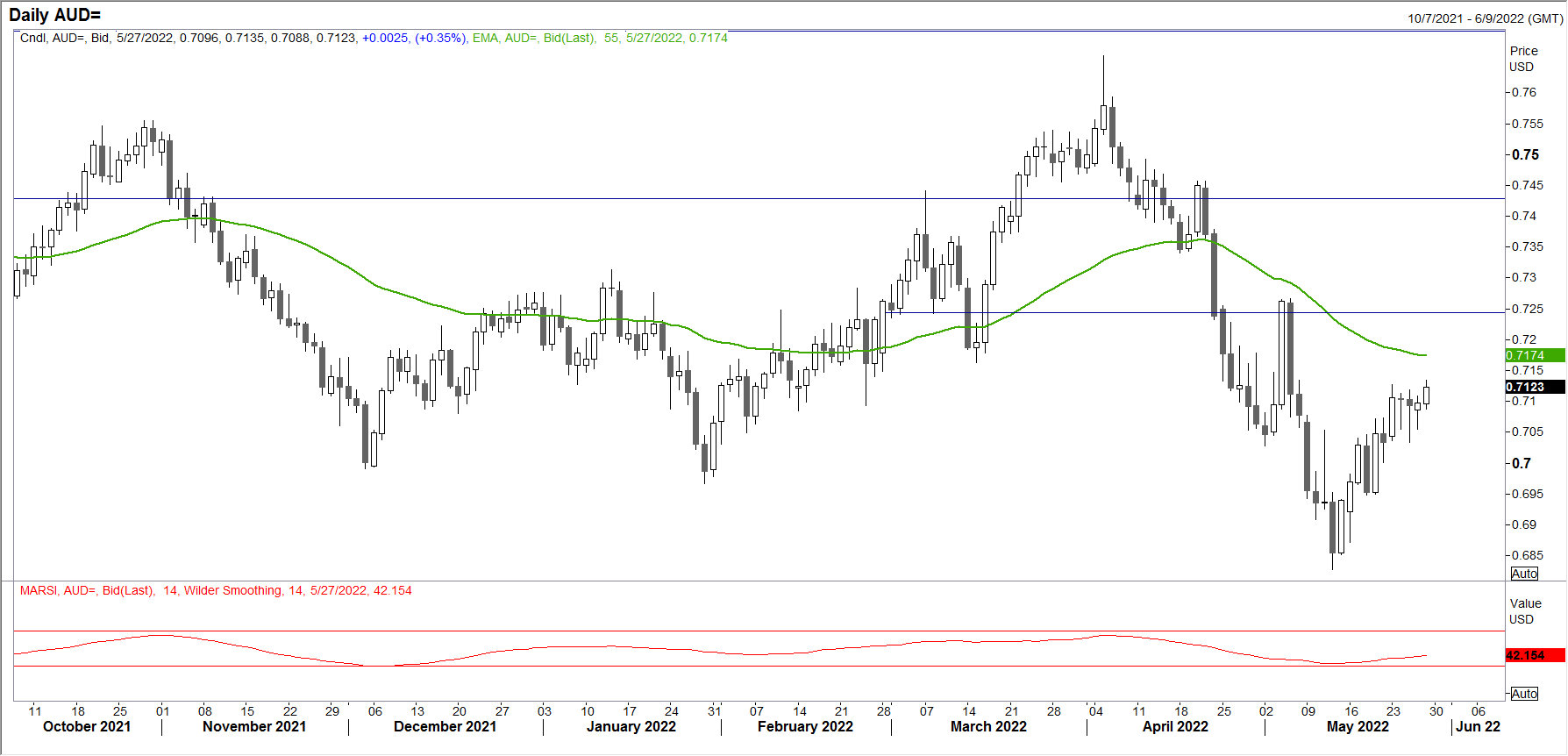Viewport: 1568px width, 756px height.
Task: Click the "October 2021" month label
Action: 87,726
